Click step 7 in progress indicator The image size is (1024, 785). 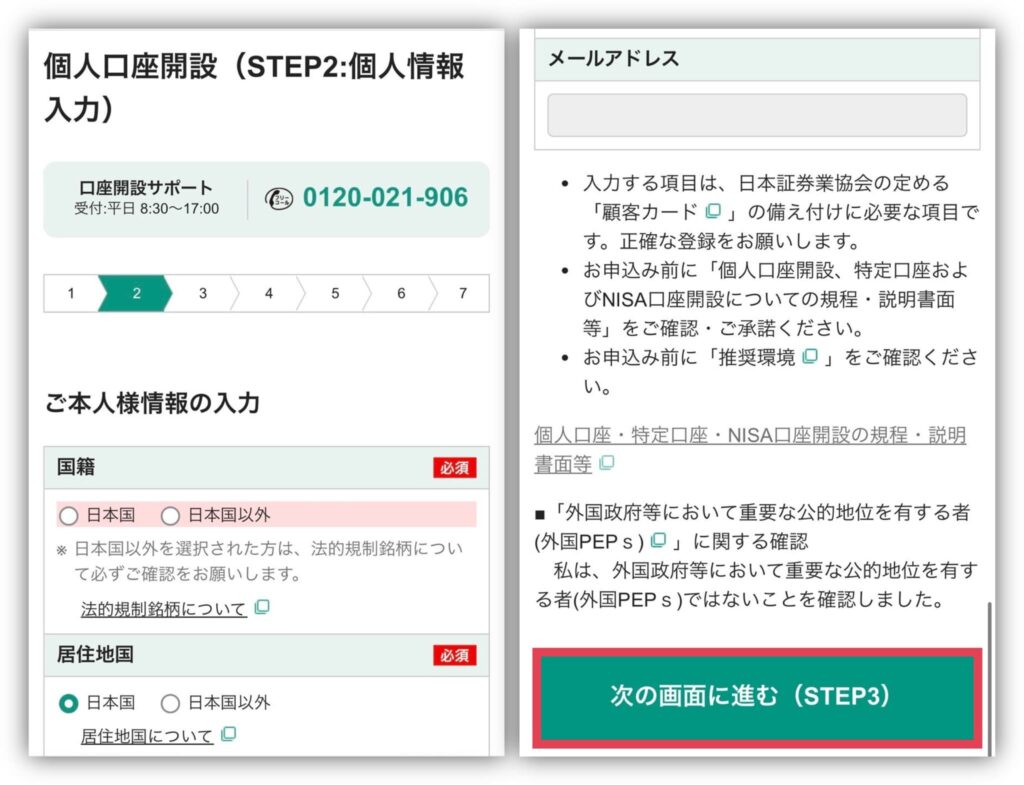pyautogui.click(x=462, y=294)
